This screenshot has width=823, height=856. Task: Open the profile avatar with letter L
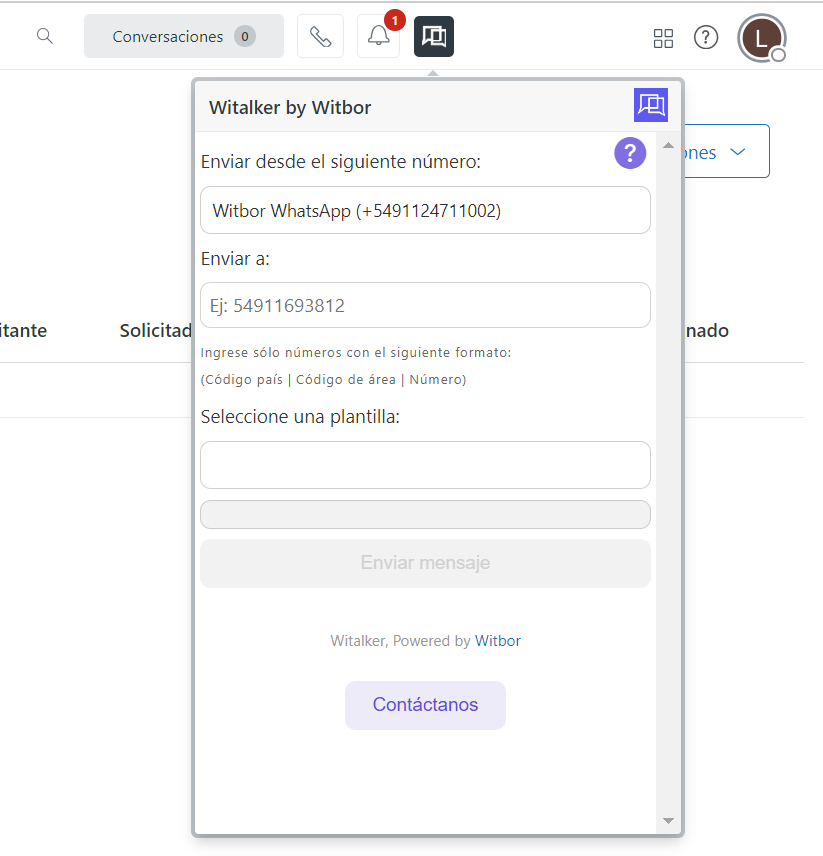(761, 39)
